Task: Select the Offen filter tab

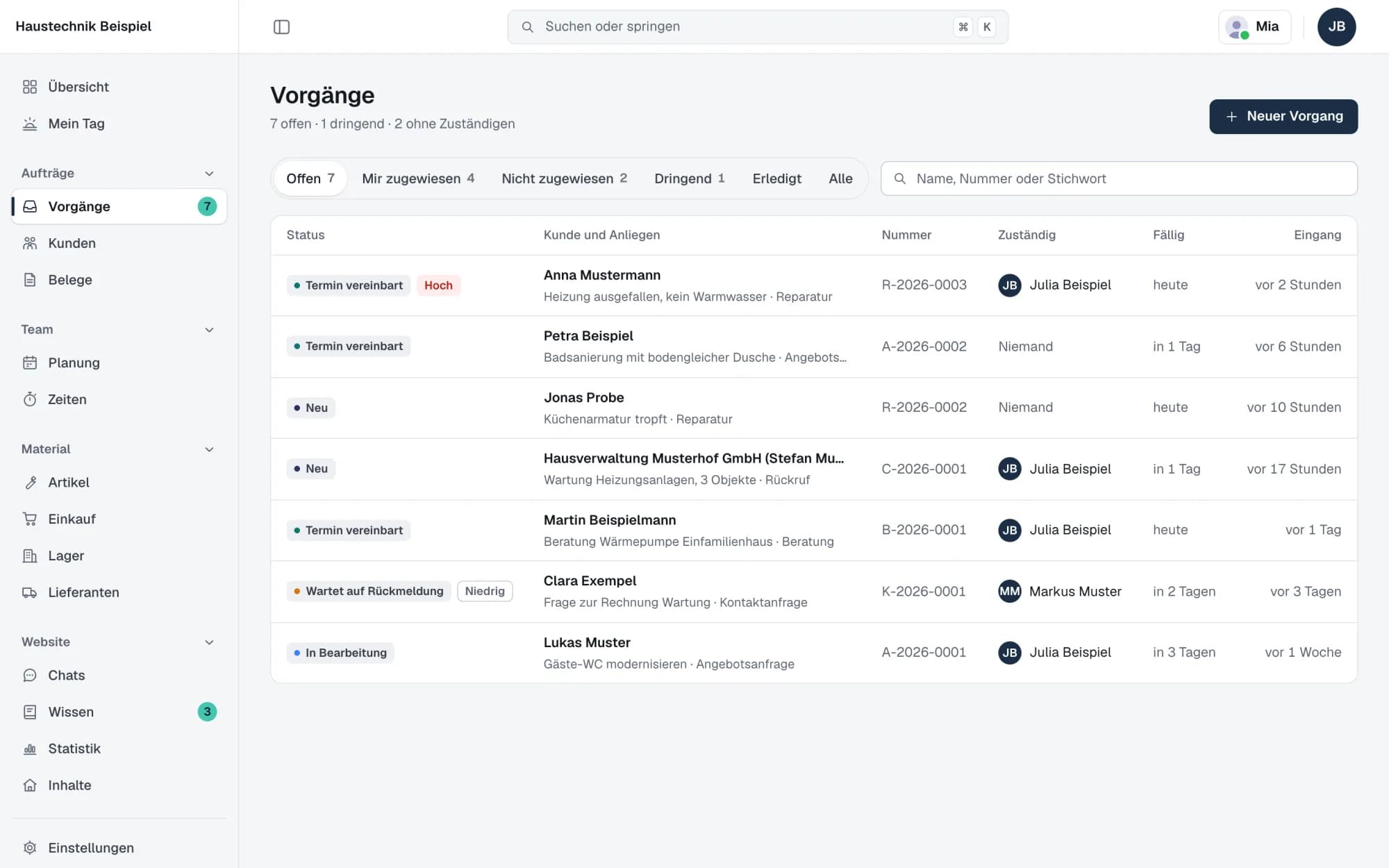Action: (x=310, y=178)
